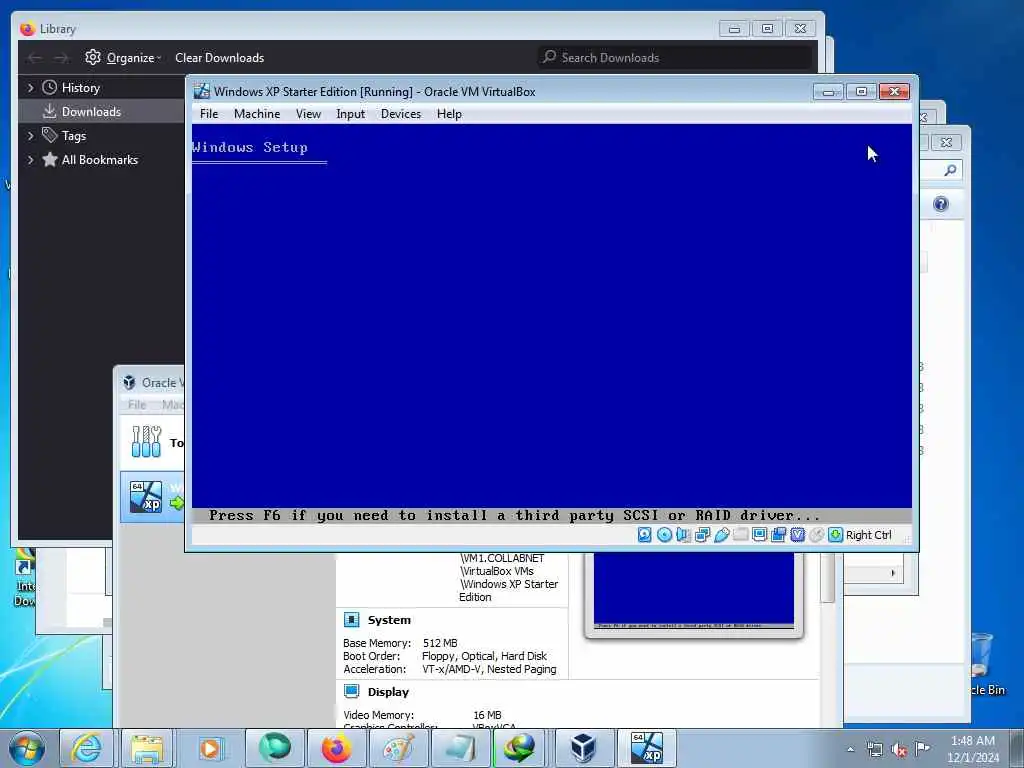Image resolution: width=1024 pixels, height=768 pixels.
Task: Select History in Library sidebar
Action: point(80,88)
